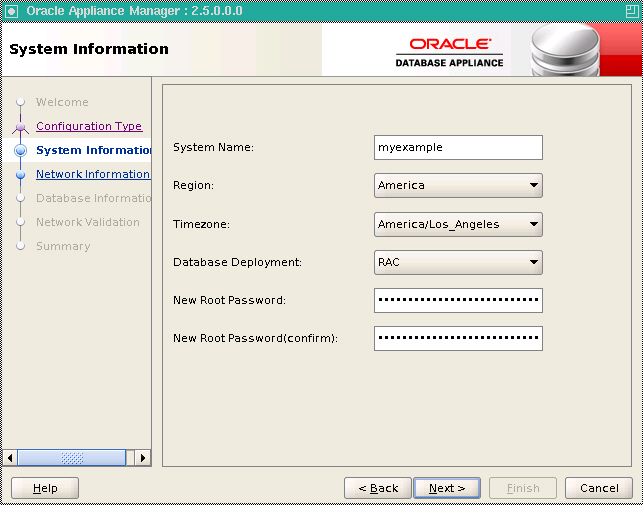Click the System Information step bullet
This screenshot has width=643, height=505.
(x=20, y=151)
